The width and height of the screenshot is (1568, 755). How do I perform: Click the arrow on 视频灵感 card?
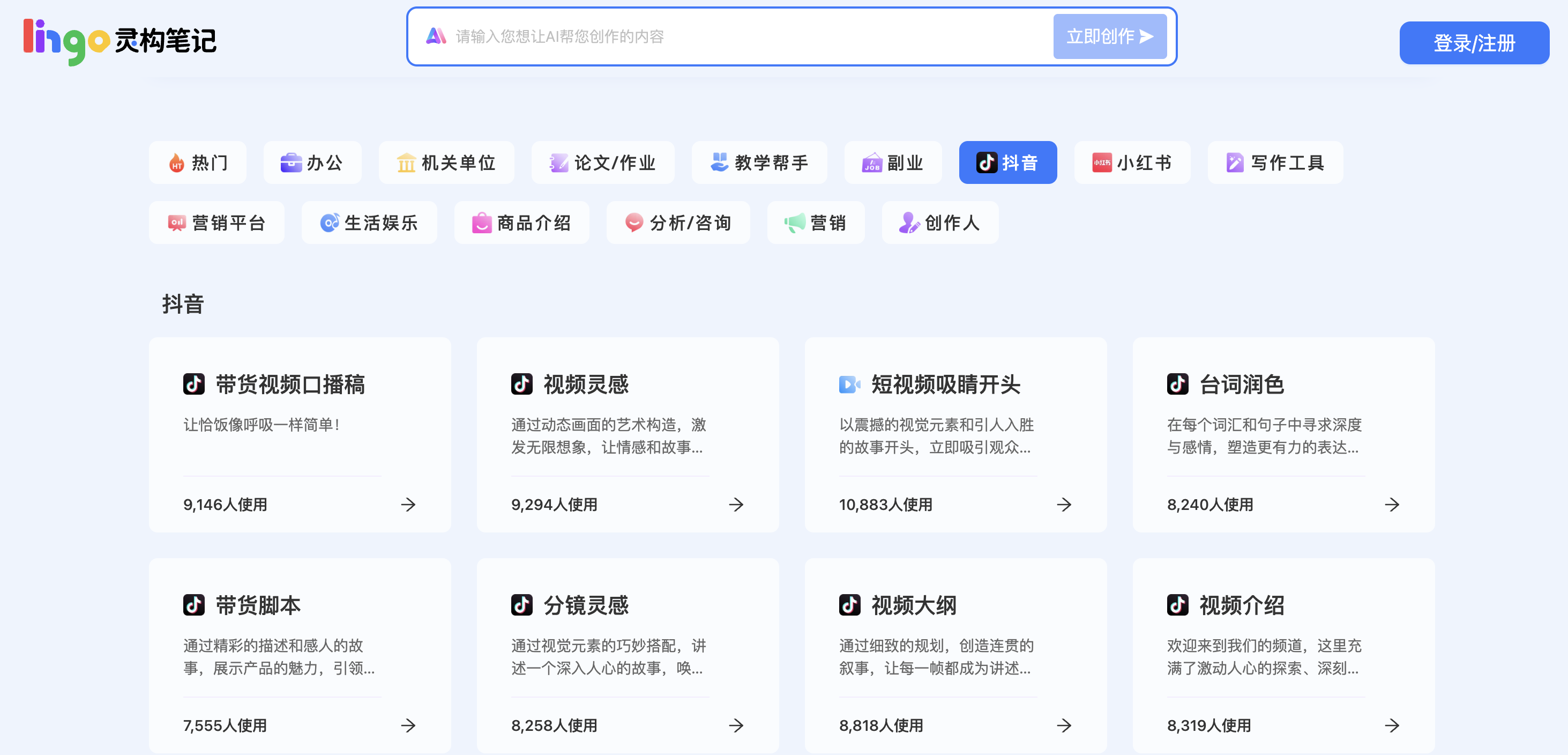tap(736, 504)
